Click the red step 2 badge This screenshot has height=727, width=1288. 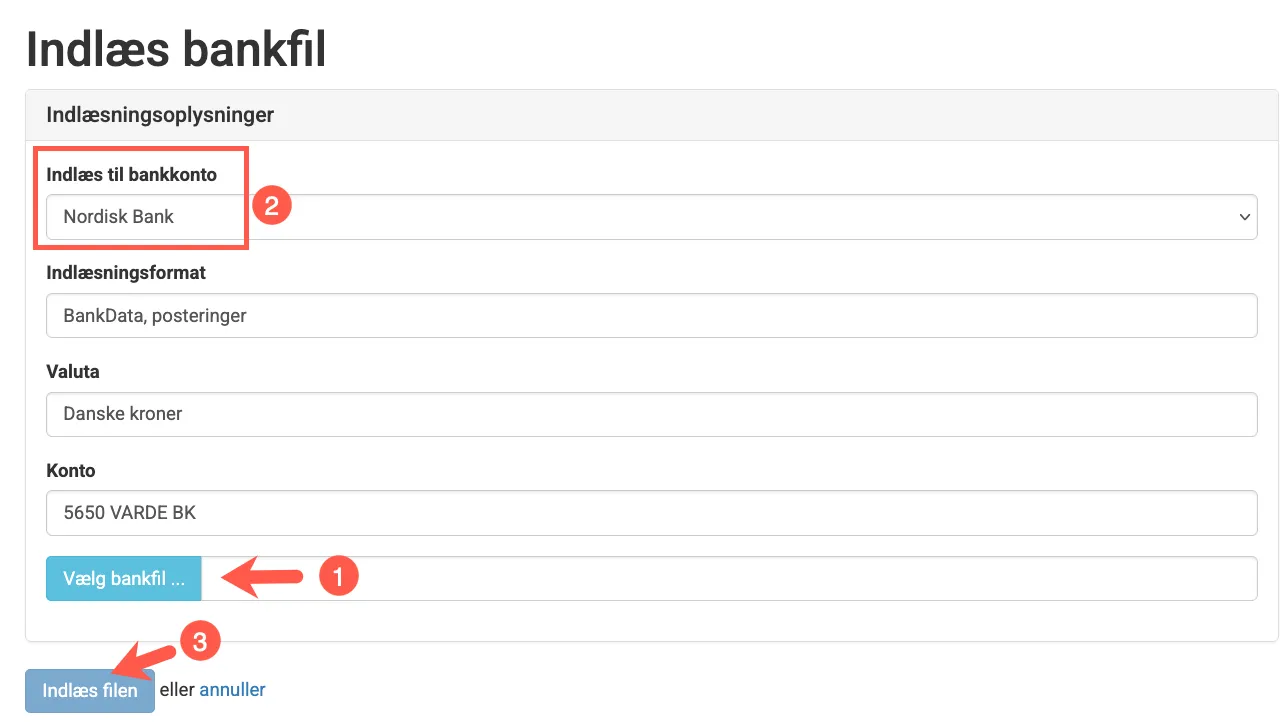[x=271, y=206]
